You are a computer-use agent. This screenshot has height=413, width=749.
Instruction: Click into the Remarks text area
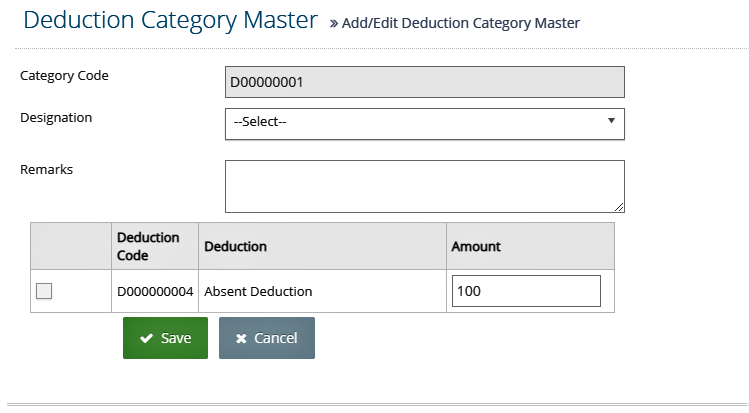(425, 186)
